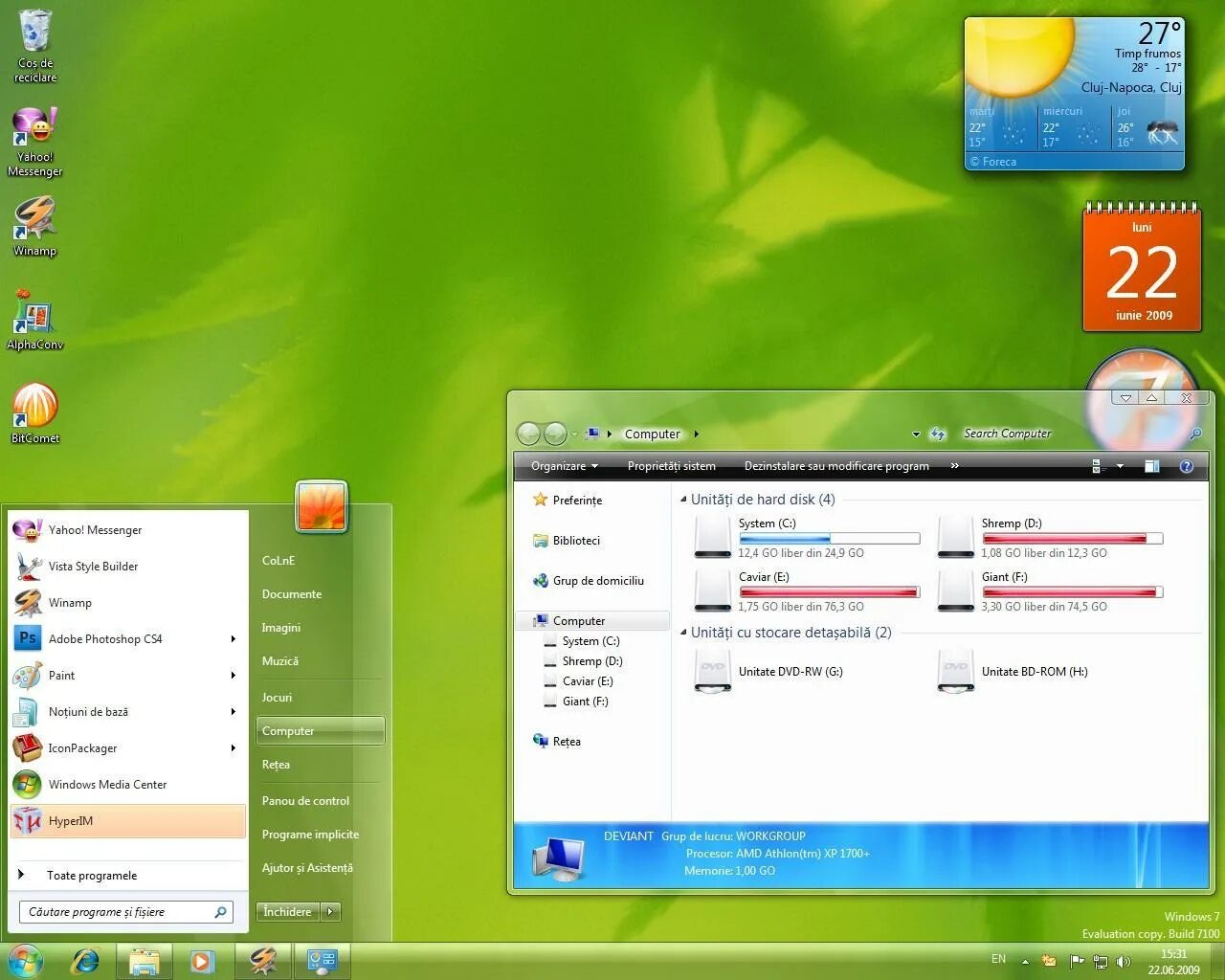Expand the Noțiuni de bază submenu arrow
This screenshot has height=980, width=1225.
(233, 712)
